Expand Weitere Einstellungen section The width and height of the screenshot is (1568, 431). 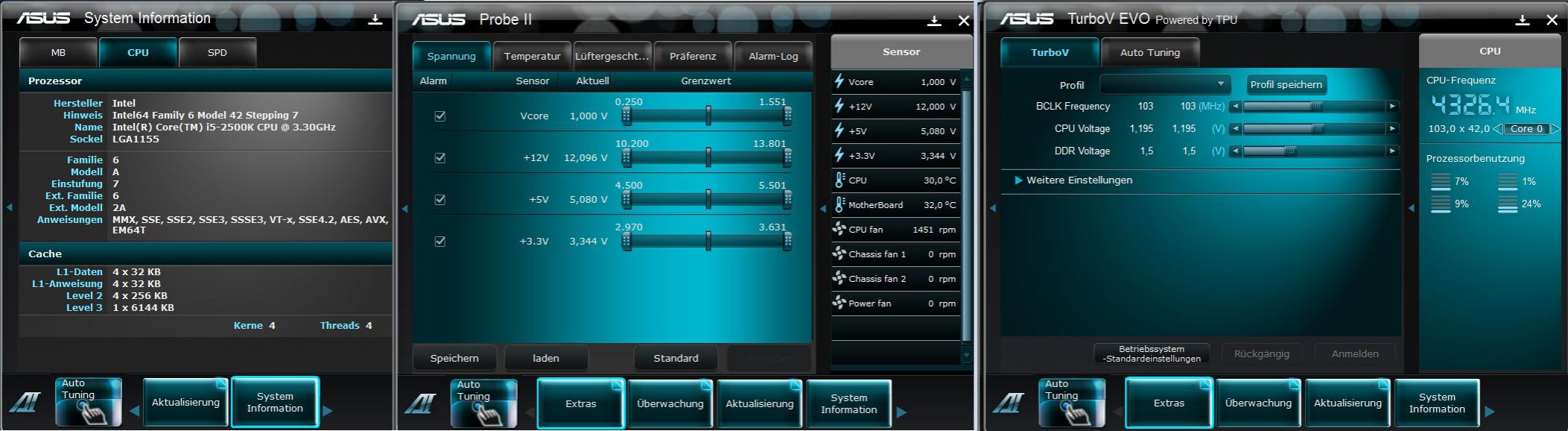(x=1073, y=180)
